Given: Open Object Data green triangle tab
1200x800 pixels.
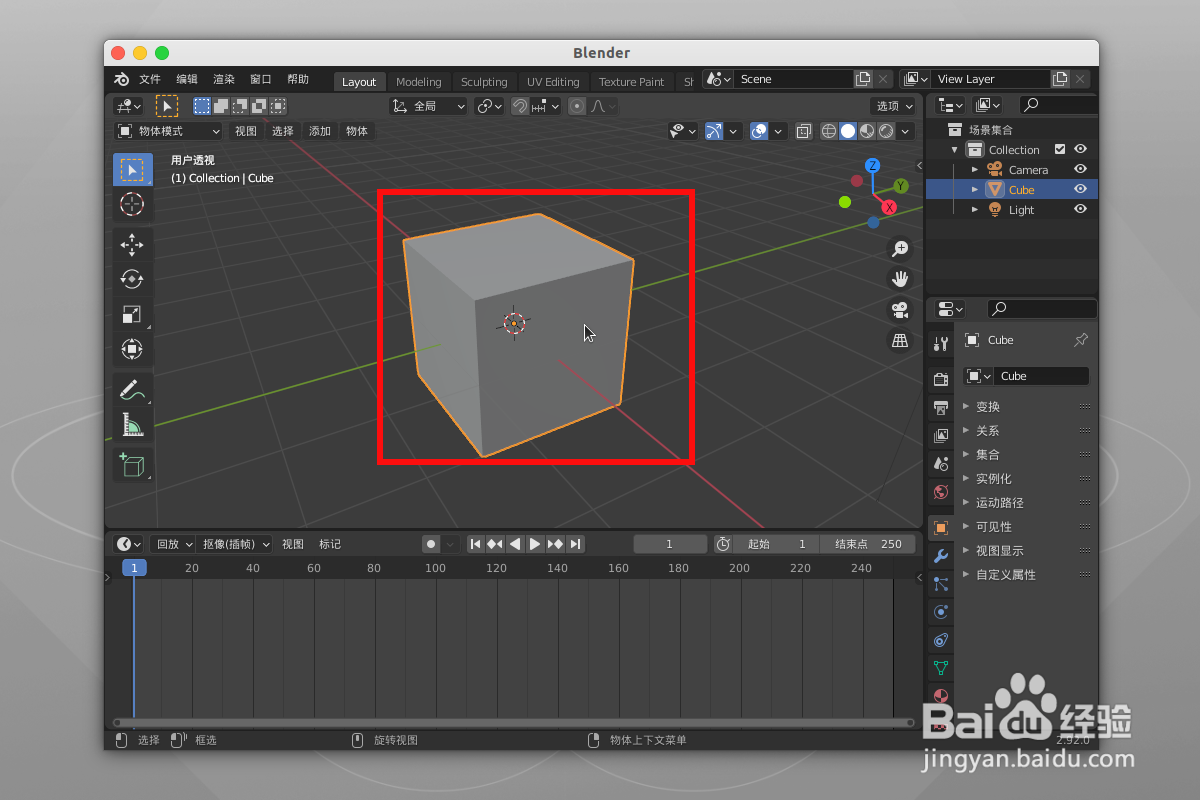Looking at the screenshot, I should tap(940, 668).
